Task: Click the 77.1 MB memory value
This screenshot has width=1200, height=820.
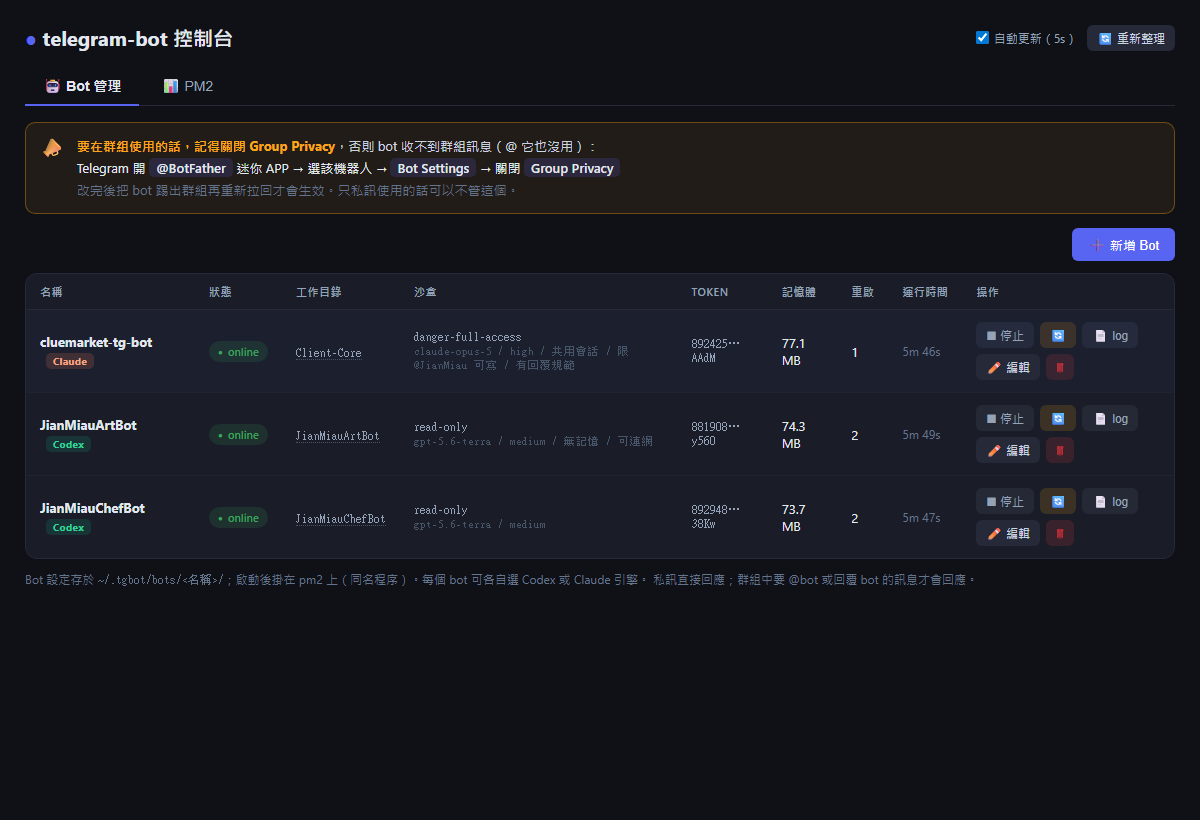Action: pyautogui.click(x=794, y=351)
